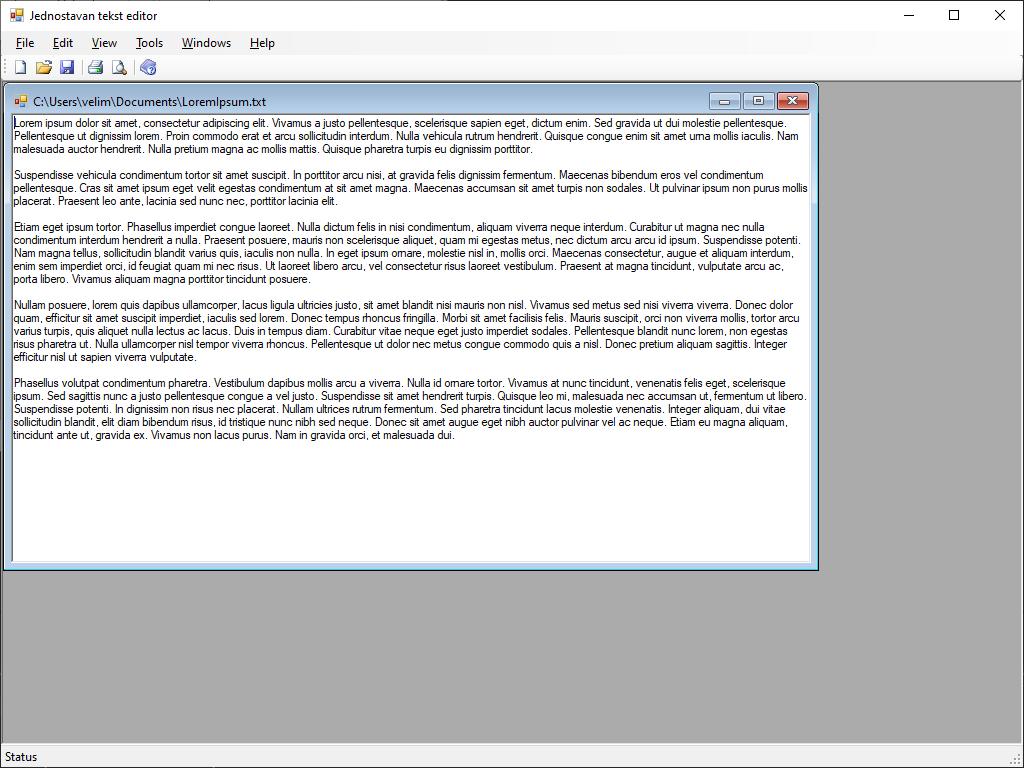This screenshot has width=1024, height=768.
Task: Click inside the Lorem ipsum text area
Action: click(x=410, y=500)
